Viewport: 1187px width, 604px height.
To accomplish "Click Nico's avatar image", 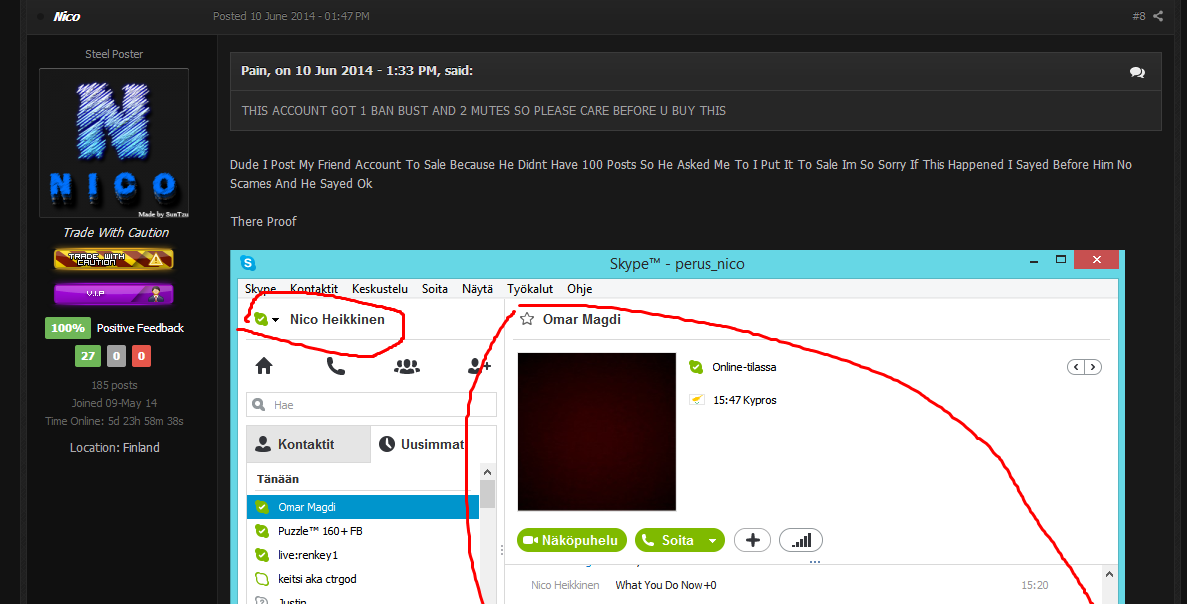I will point(114,143).
